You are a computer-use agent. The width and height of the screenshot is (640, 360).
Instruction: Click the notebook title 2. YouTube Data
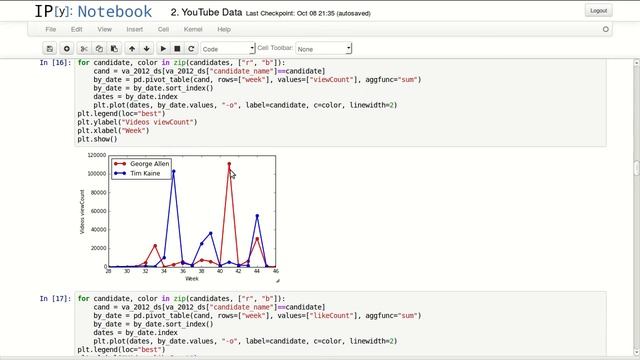tap(207, 13)
